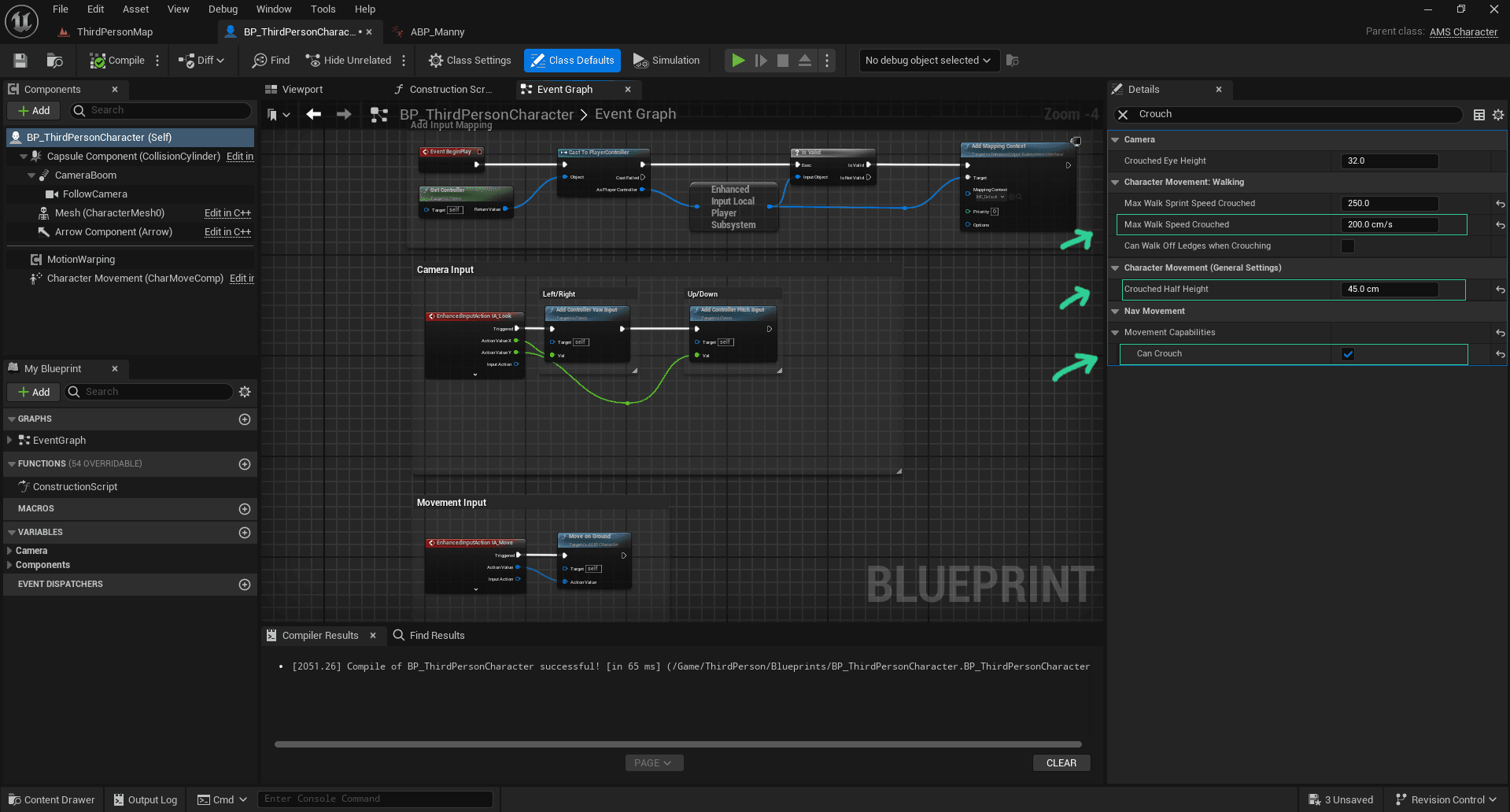The width and height of the screenshot is (1510, 812).
Task: Click the Browse to asset icon
Action: click(x=54, y=61)
